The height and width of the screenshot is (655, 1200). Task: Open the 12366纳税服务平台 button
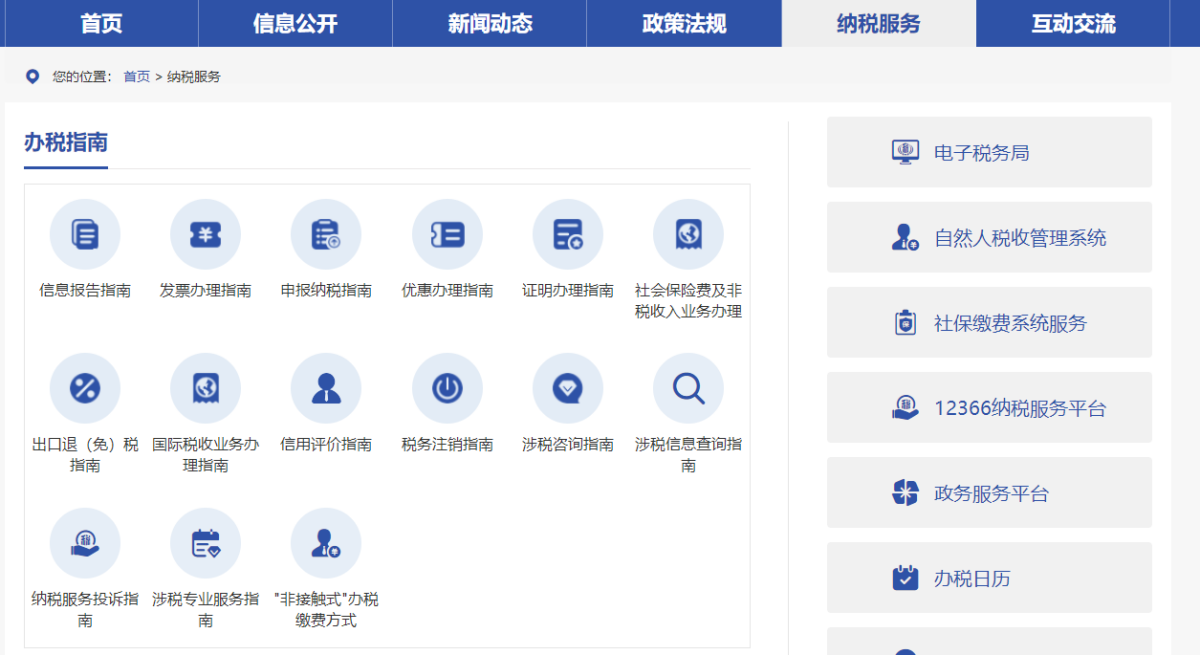[989, 408]
